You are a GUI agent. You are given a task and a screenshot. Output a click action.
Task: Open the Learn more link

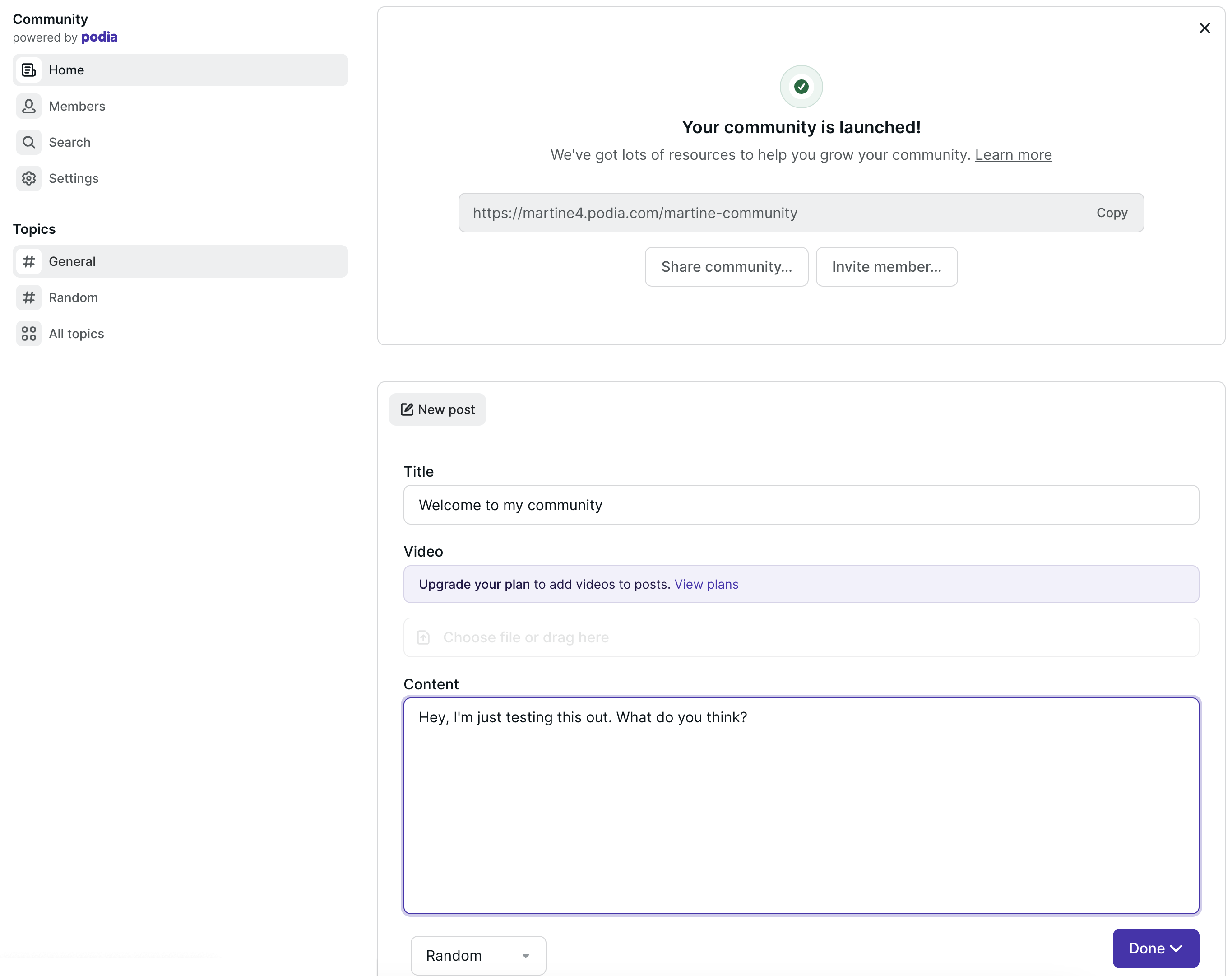pos(1013,154)
